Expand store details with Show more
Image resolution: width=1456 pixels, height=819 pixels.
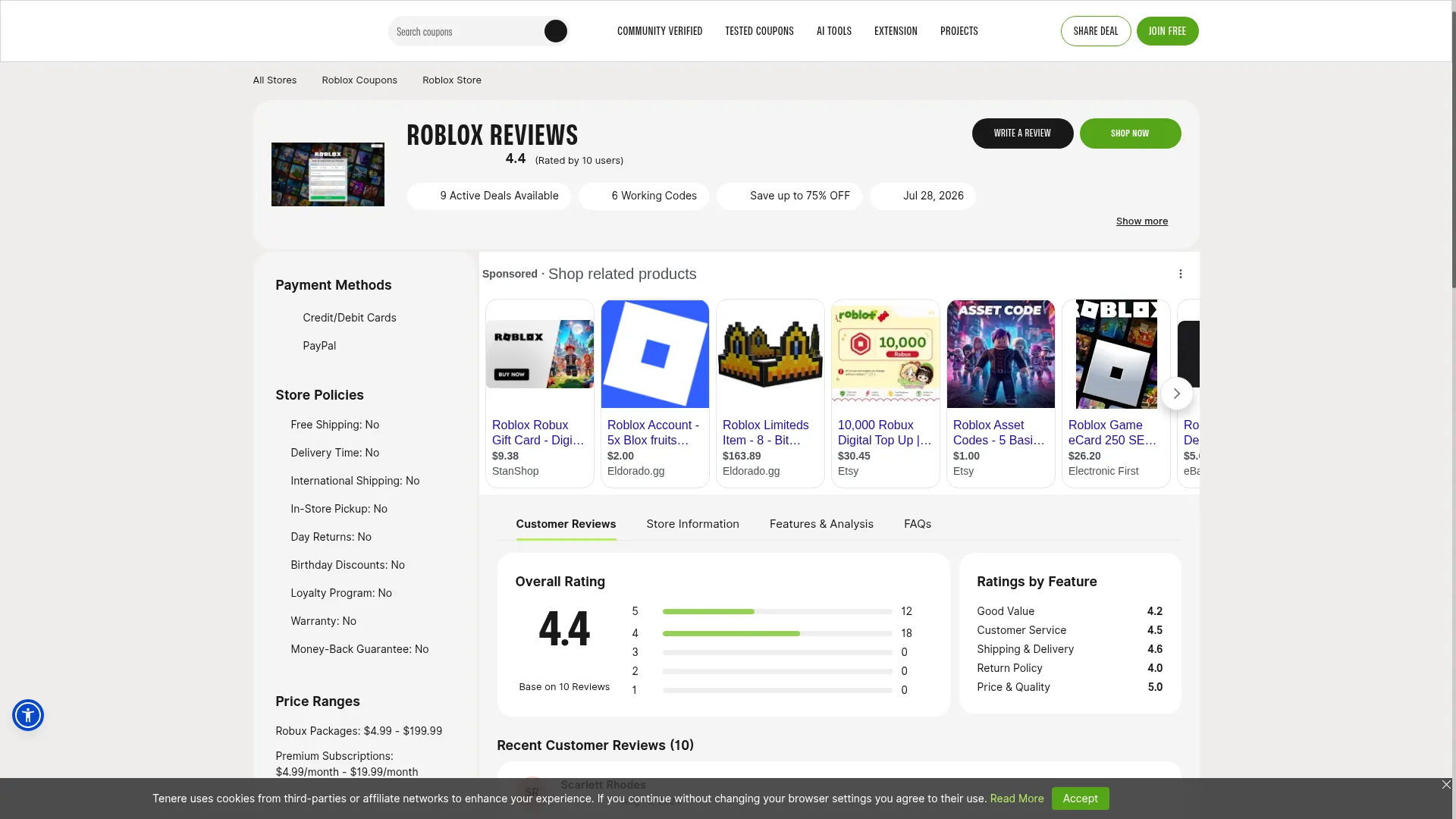tap(1141, 221)
